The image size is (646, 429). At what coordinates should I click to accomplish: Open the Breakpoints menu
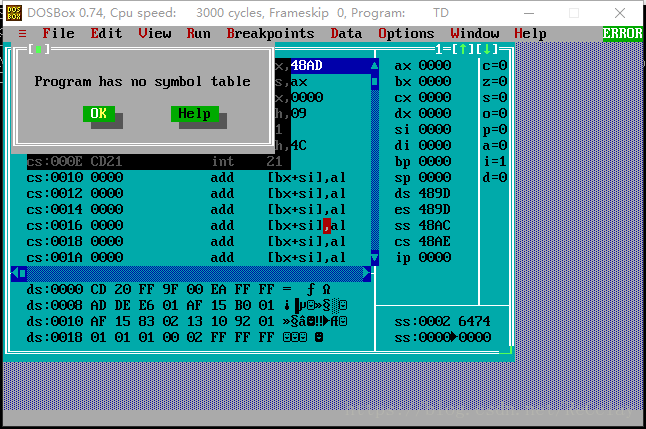(x=270, y=33)
